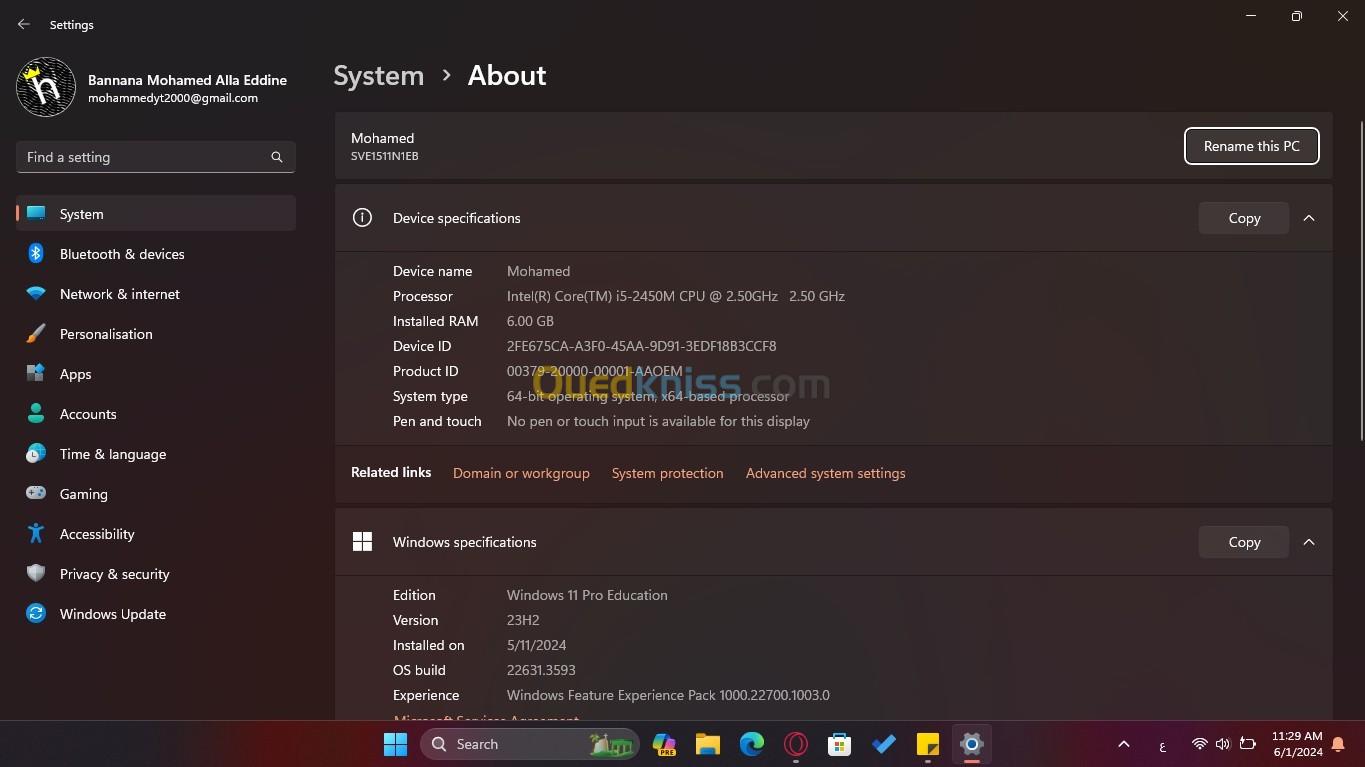Screen dimensions: 1365x767
Task: Select the Installed RAM value 6.00 GB
Action: pyautogui.click(x=530, y=321)
